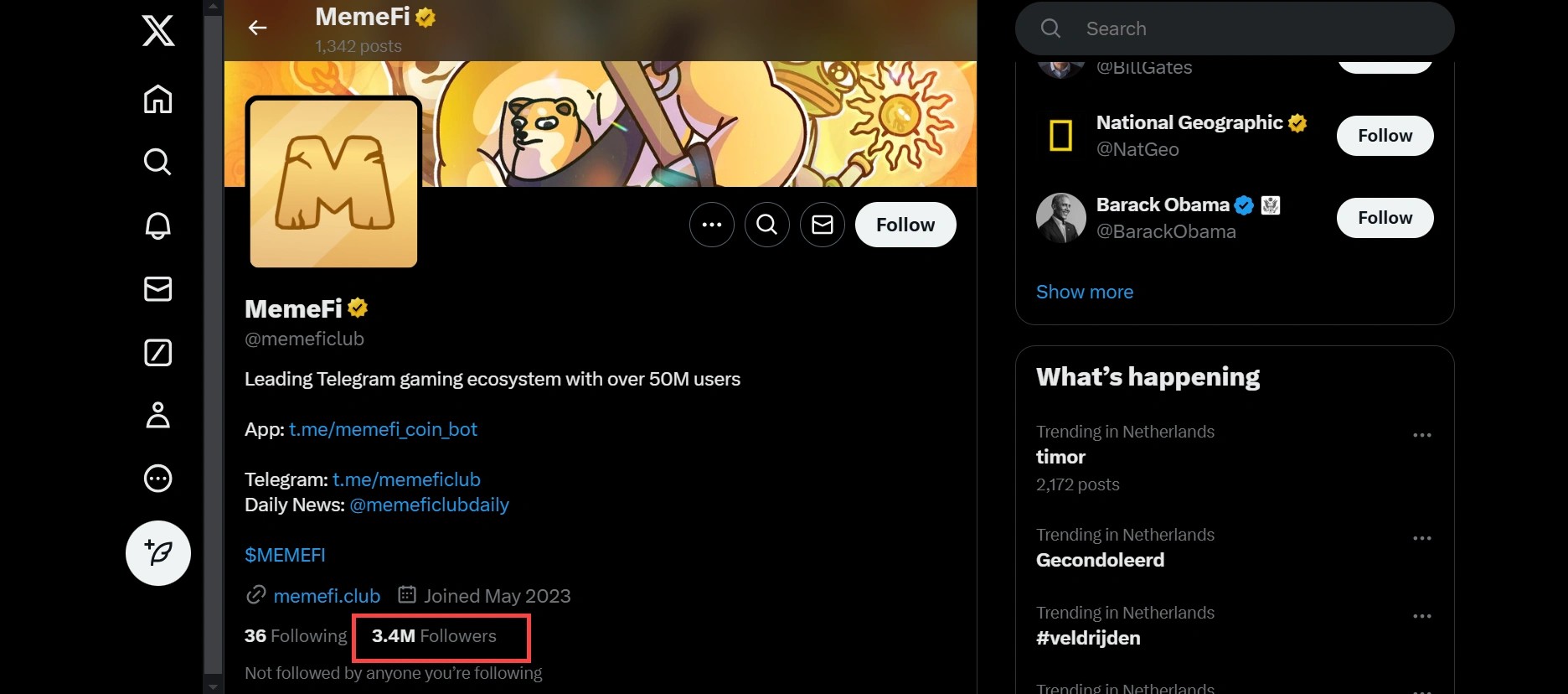Follow National Geographic
Viewport: 1568px width, 694px height.
[x=1385, y=136]
